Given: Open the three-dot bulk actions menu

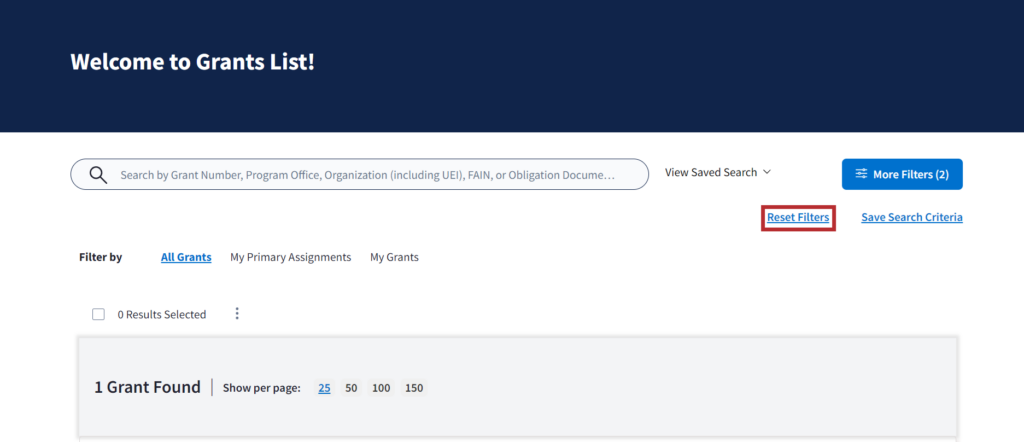Looking at the screenshot, I should tap(237, 314).
